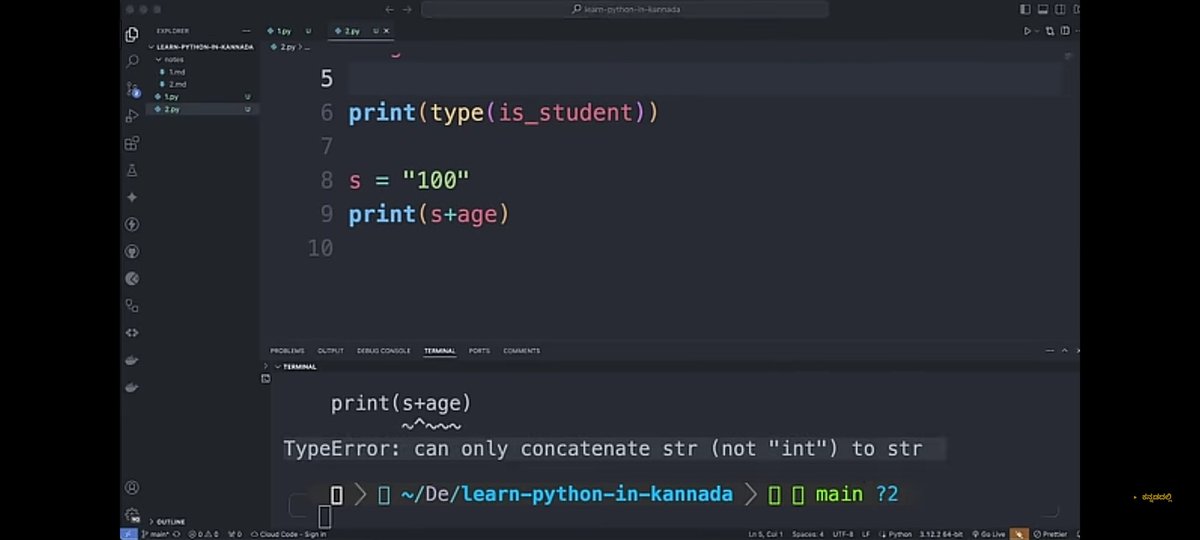Open the Testing flask view
This screenshot has width=1200, height=540.
tap(132, 170)
